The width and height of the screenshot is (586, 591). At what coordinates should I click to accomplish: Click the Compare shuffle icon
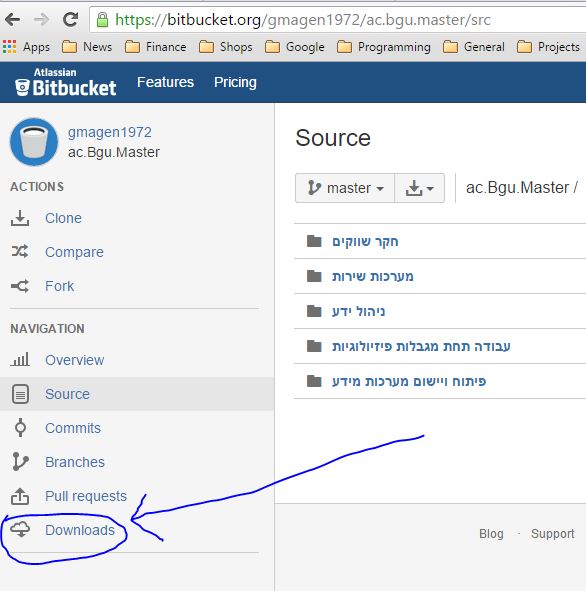pyautogui.click(x=20, y=251)
